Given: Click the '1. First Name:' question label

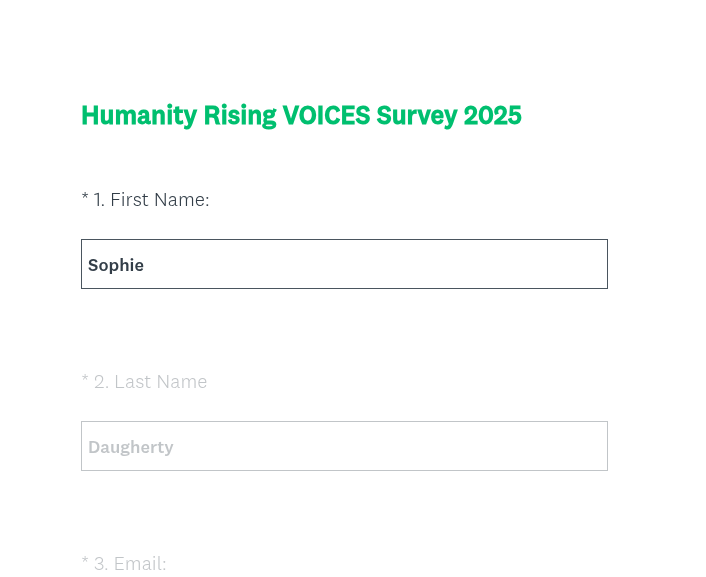Looking at the screenshot, I should pos(151,200).
